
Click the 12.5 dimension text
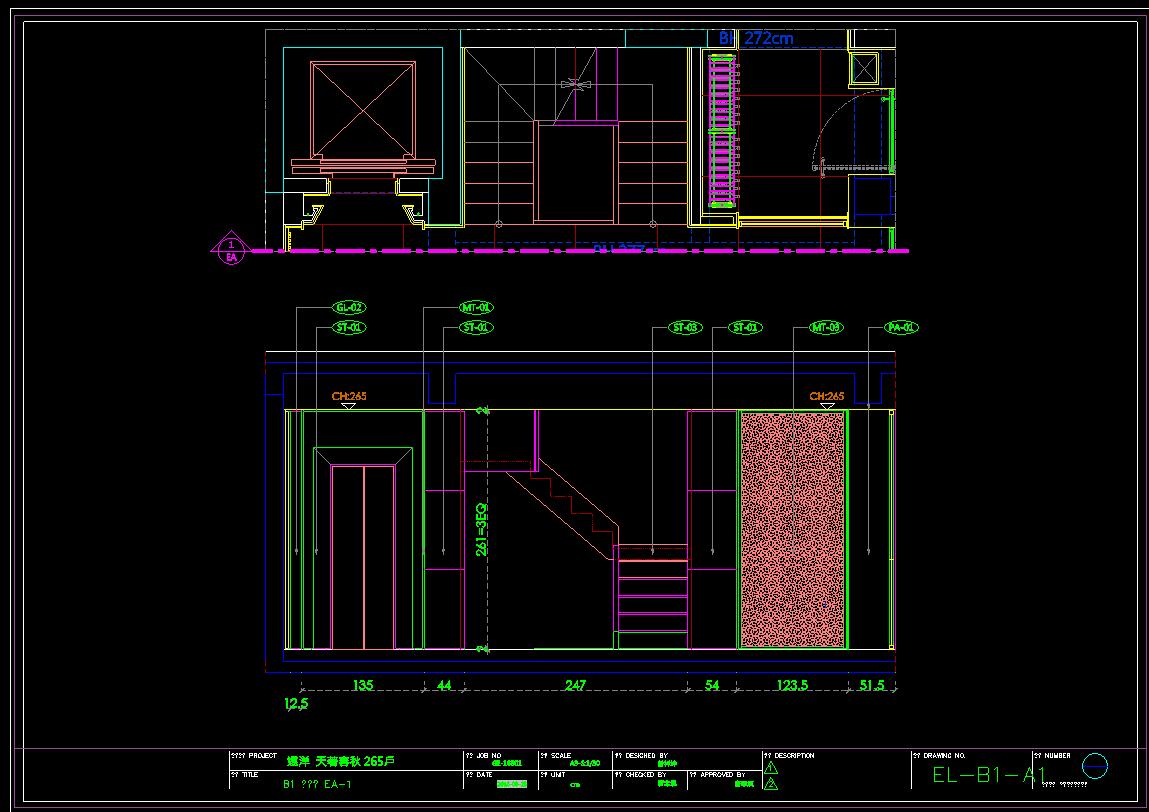coord(296,704)
